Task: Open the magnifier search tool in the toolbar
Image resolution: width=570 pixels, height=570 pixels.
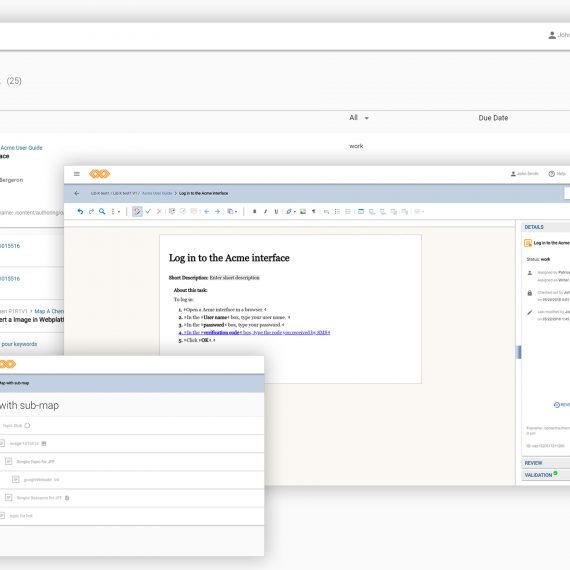Action: 102,211
